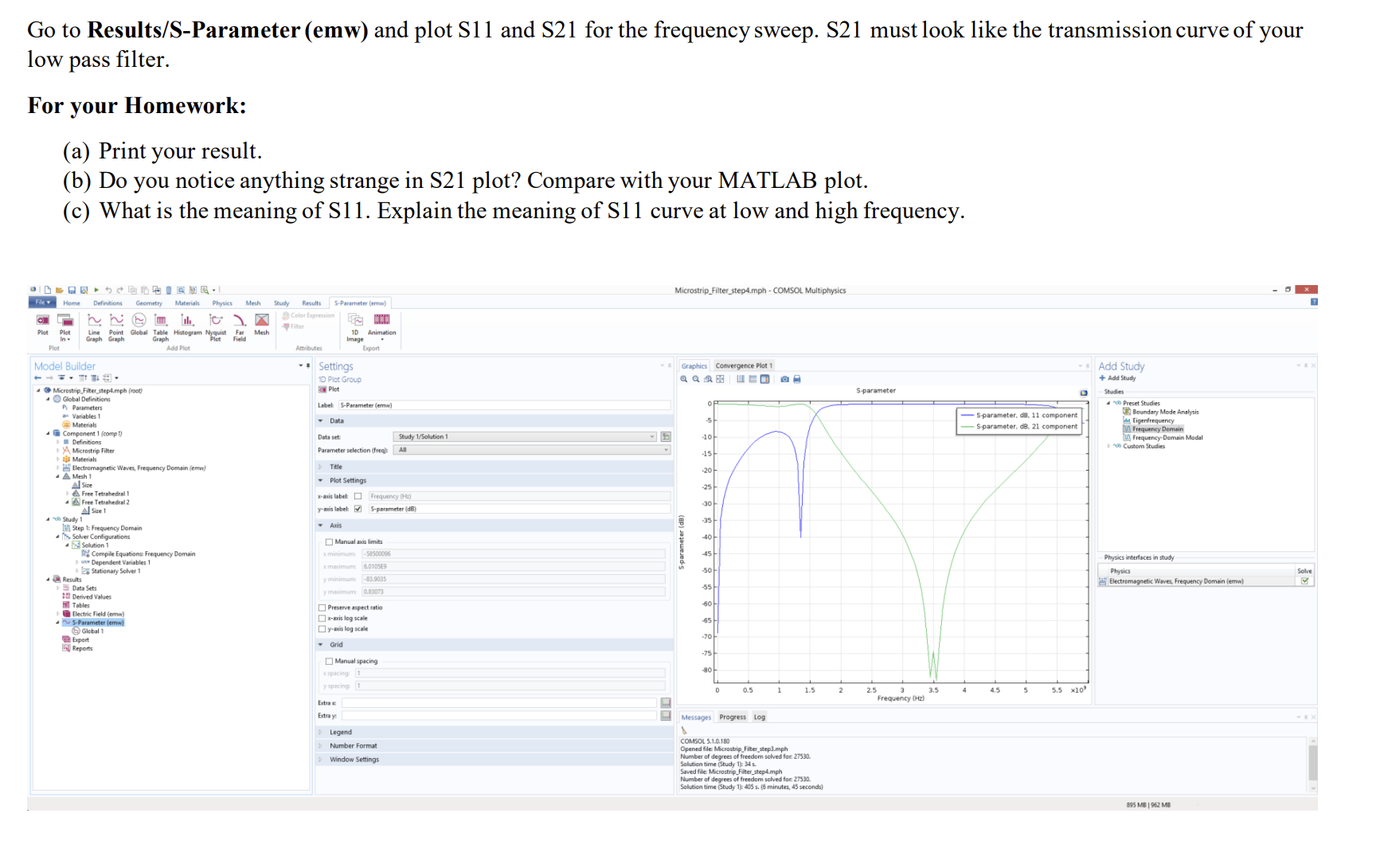The height and width of the screenshot is (868, 1376).
Task: Select the Point Graph tool
Action: click(x=117, y=326)
